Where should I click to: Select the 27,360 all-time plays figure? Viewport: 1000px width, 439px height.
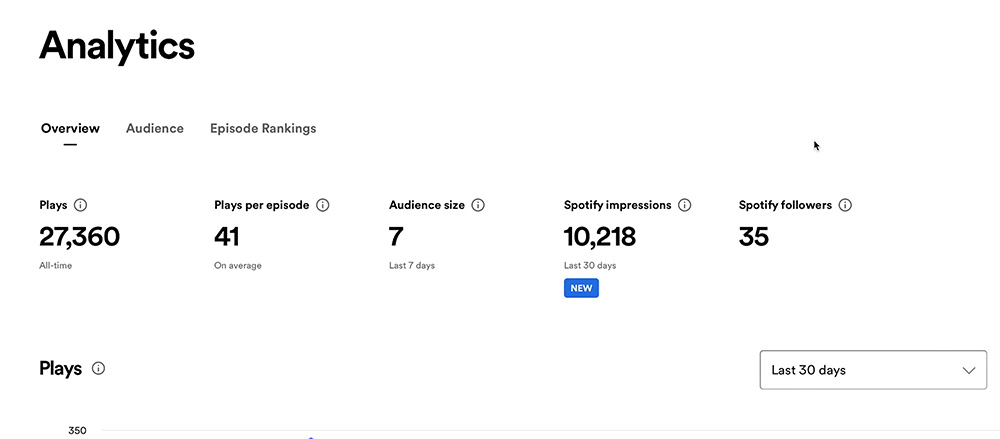click(79, 237)
